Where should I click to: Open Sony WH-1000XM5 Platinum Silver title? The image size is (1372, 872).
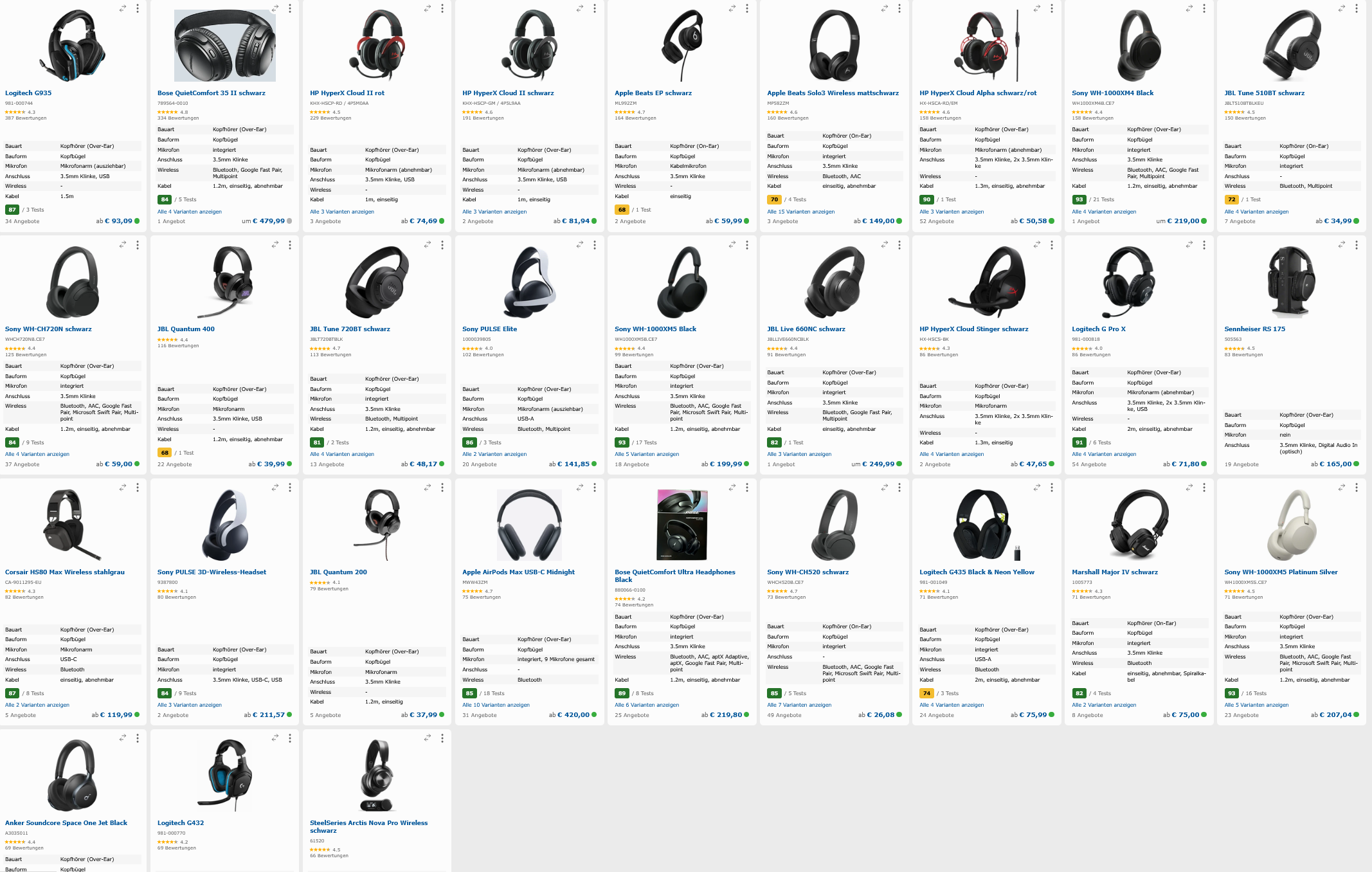[x=1281, y=572]
